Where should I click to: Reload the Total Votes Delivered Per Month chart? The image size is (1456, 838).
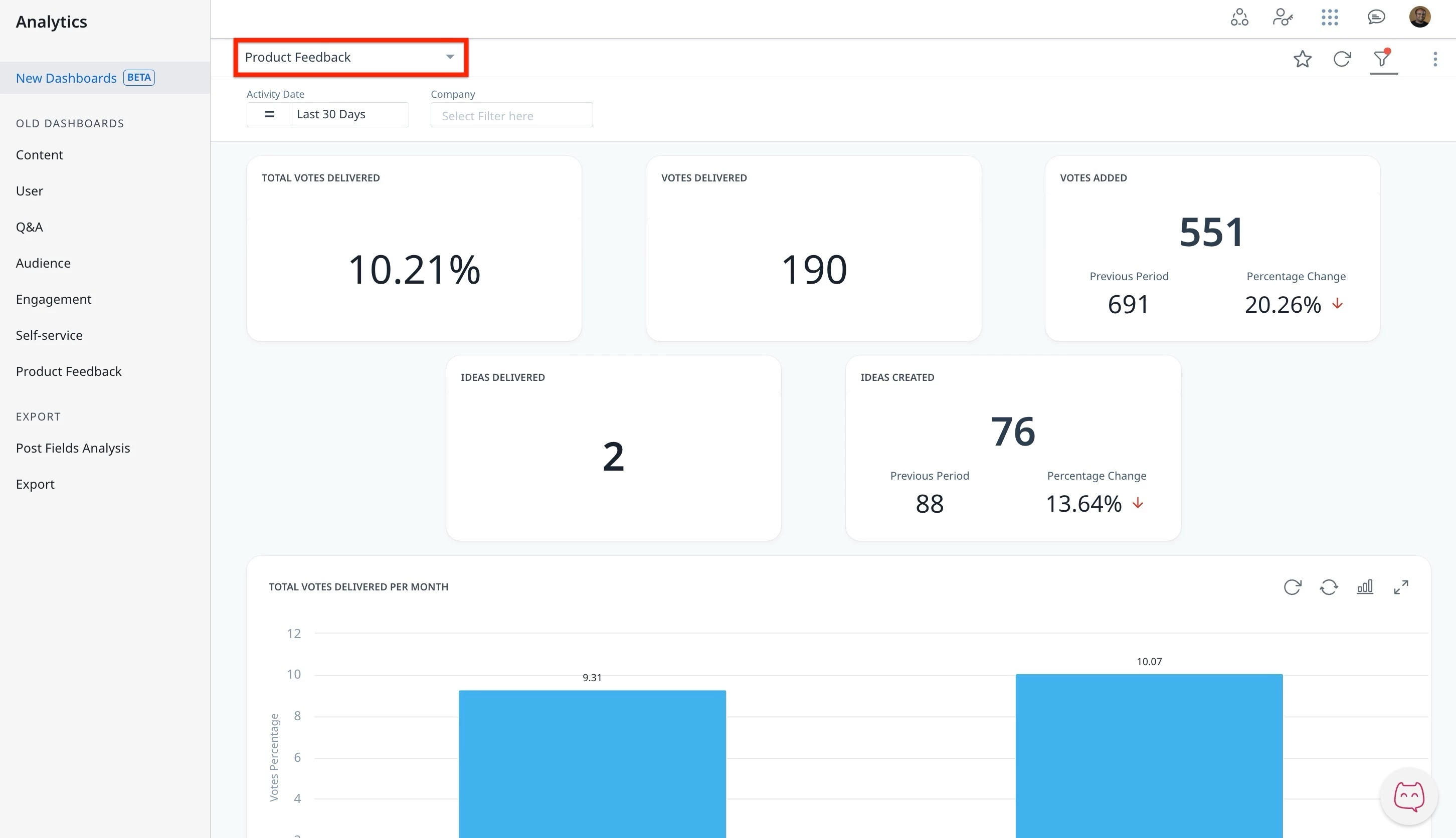tap(1292, 587)
